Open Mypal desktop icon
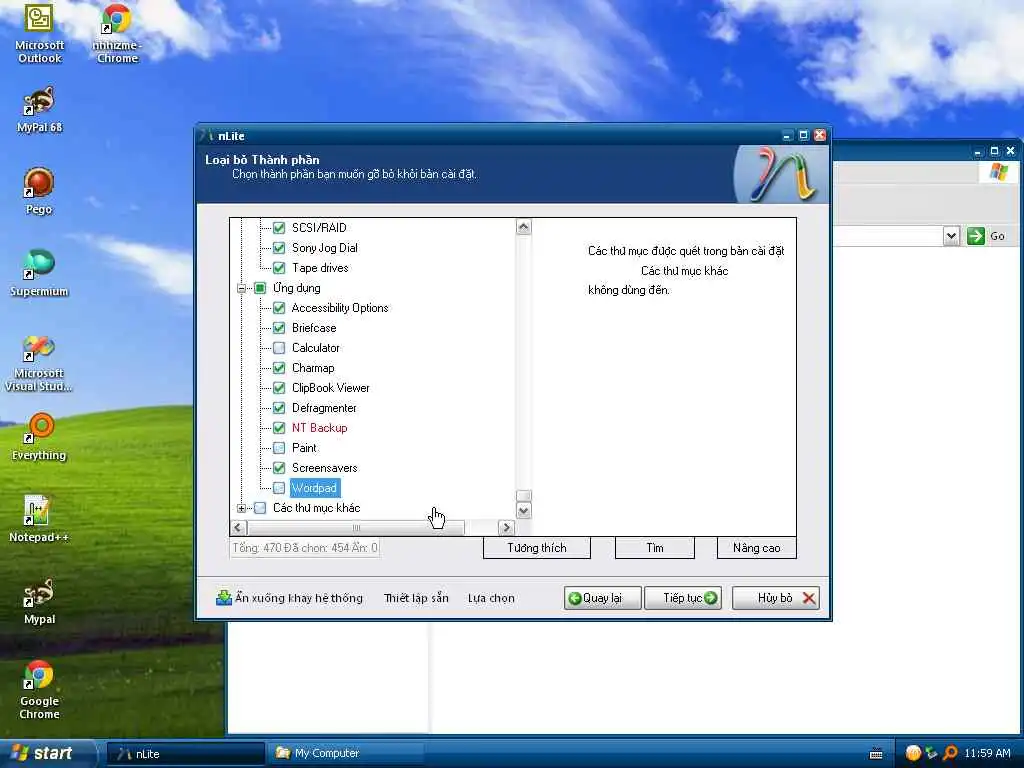This screenshot has height=768, width=1024. coord(39,601)
